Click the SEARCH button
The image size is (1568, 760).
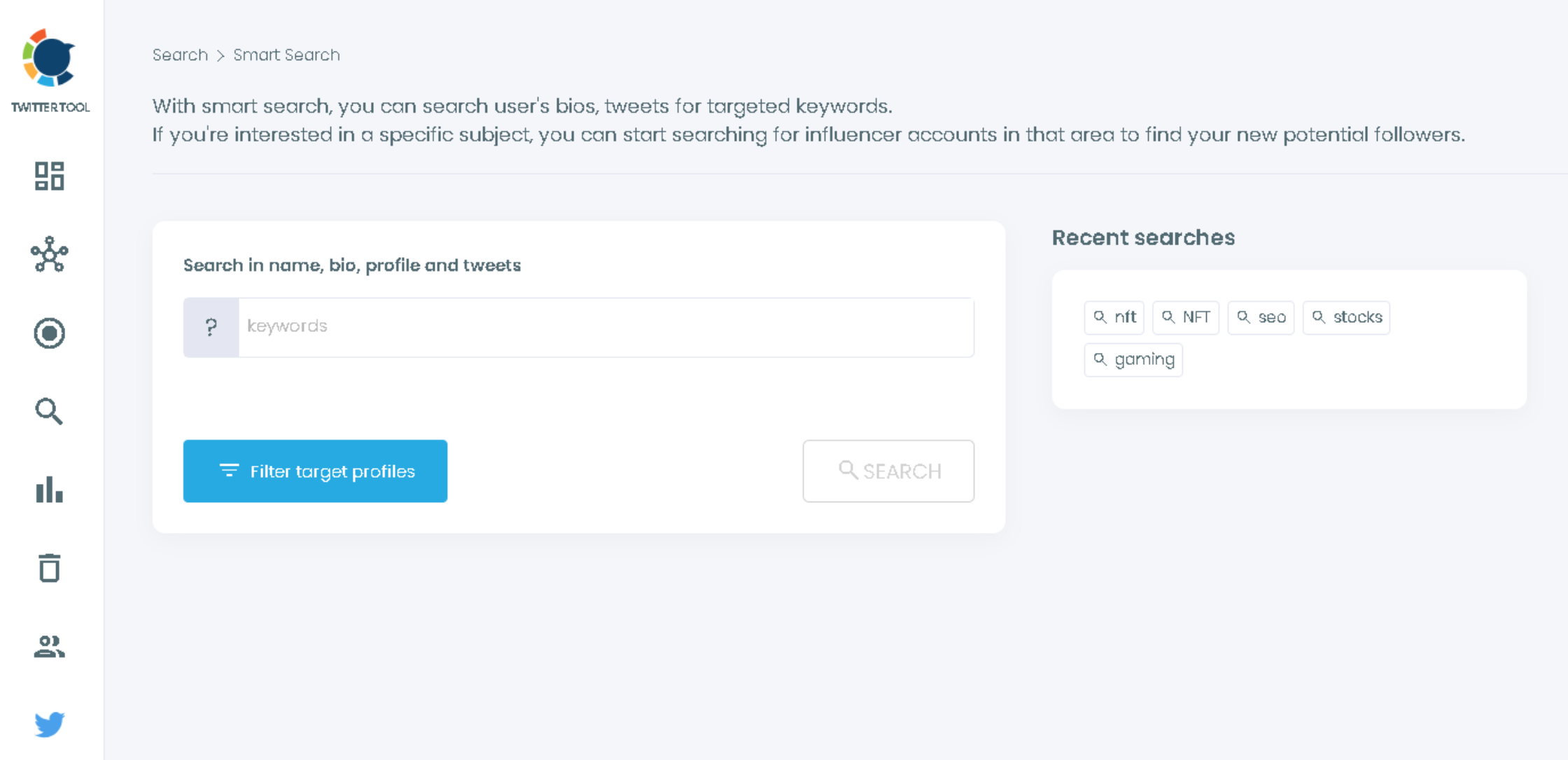[888, 471]
